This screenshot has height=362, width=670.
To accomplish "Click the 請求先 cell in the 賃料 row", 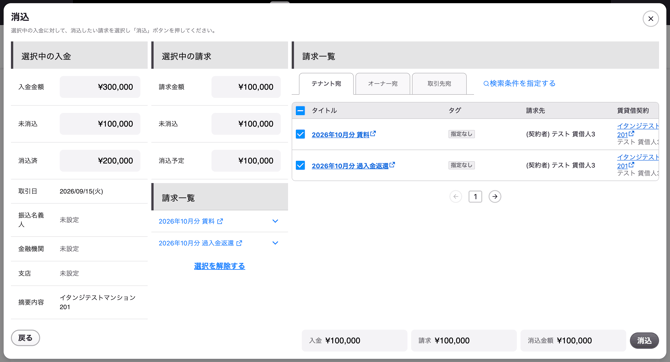I will [560, 134].
